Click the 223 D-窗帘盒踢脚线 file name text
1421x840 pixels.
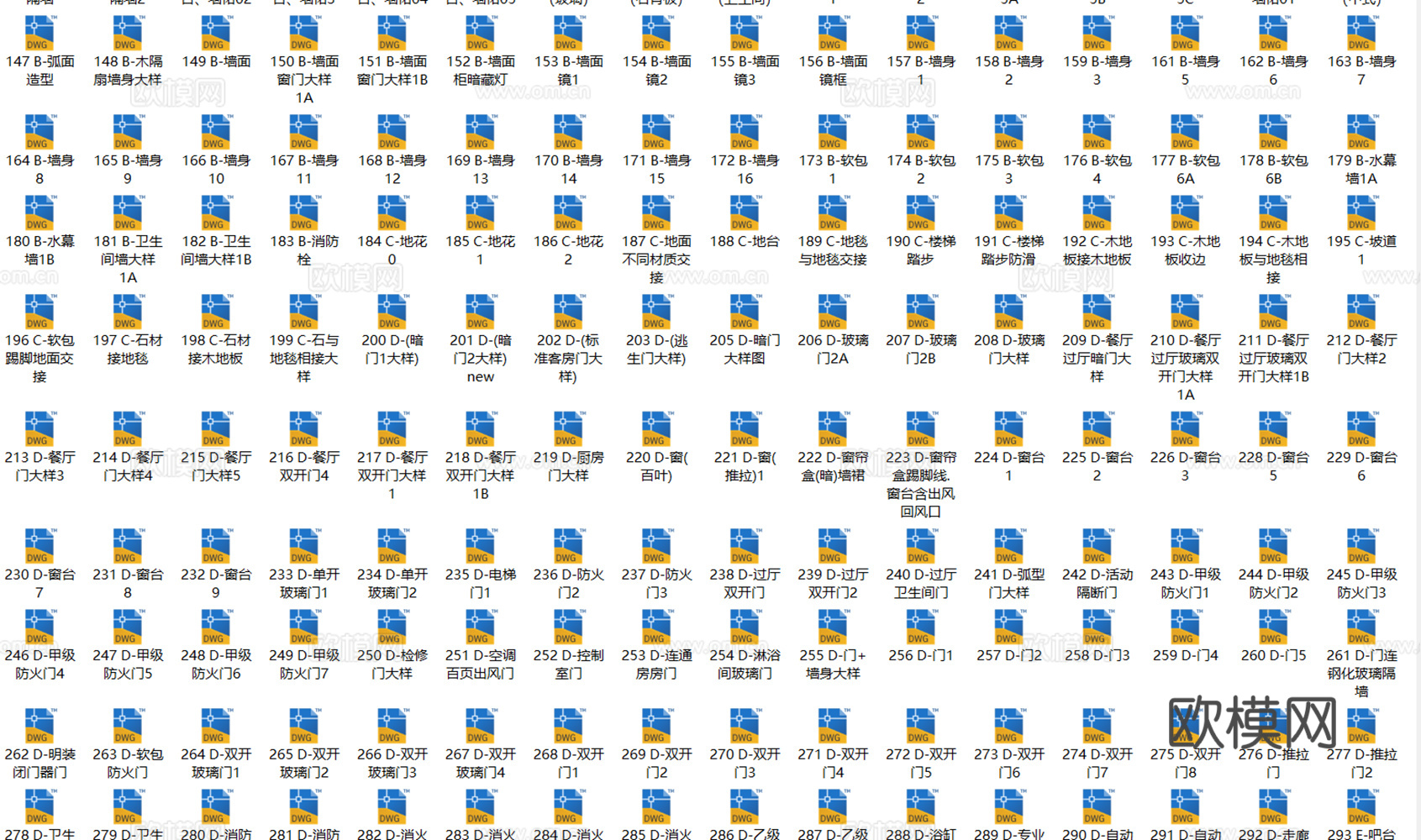tap(920, 485)
